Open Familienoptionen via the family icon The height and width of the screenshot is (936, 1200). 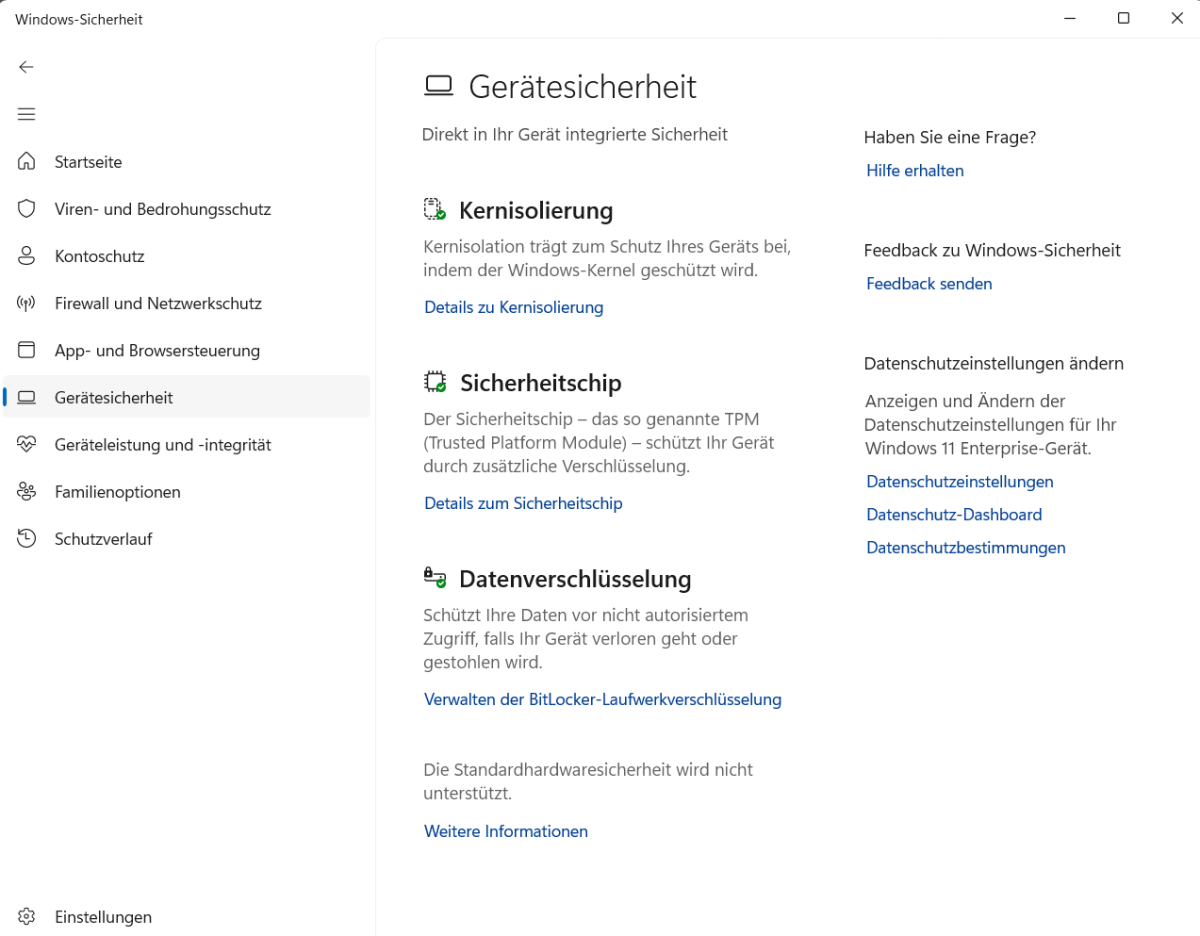(27, 491)
